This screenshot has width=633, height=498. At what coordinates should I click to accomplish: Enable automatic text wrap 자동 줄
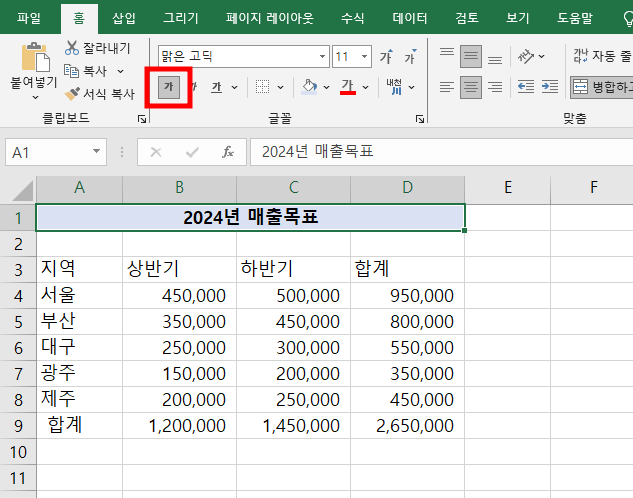(x=602, y=56)
